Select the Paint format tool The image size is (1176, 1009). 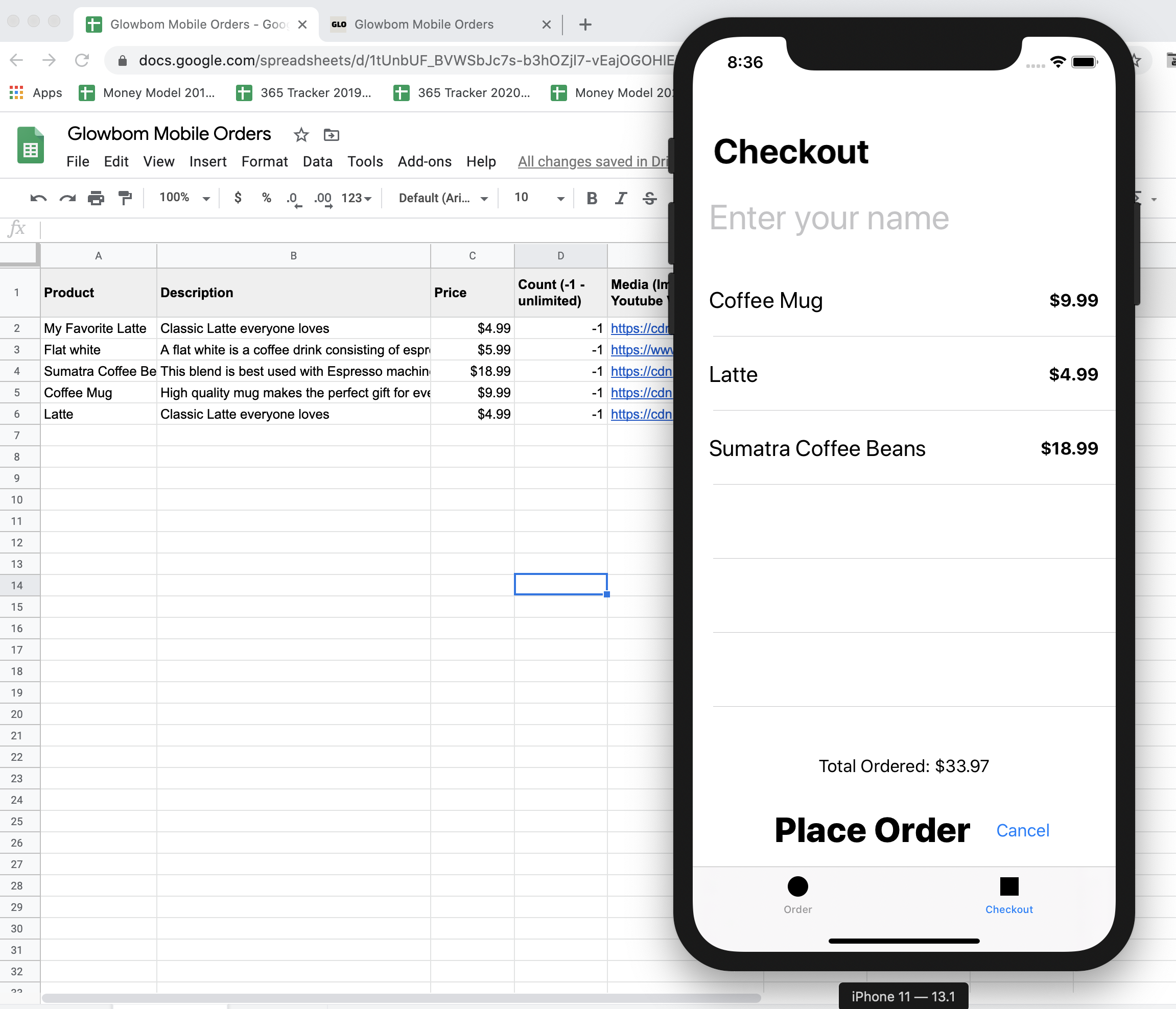click(125, 198)
